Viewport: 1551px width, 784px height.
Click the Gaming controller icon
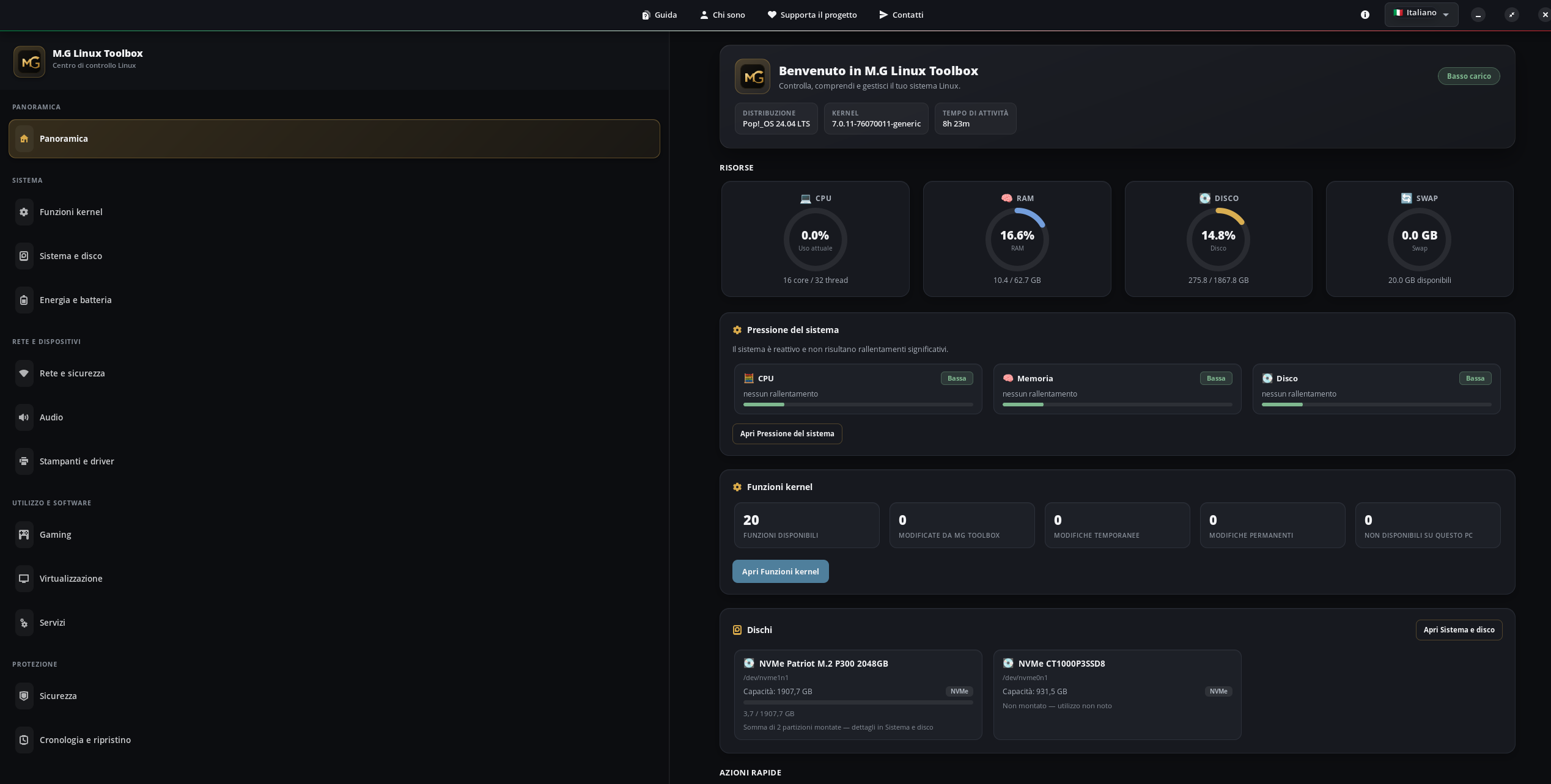[24, 535]
